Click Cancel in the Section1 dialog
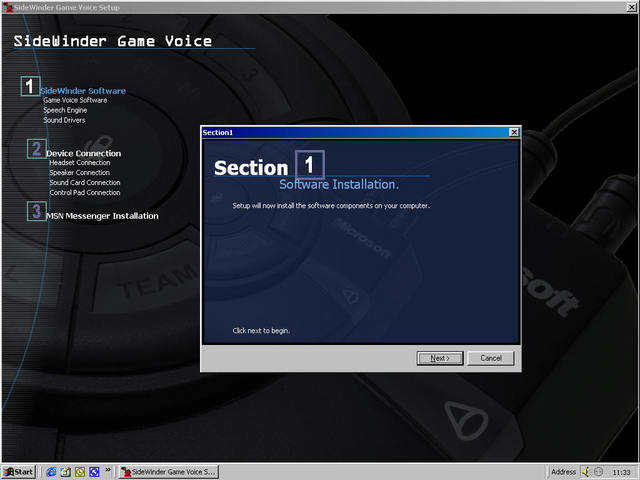Screen dimensions: 640x480 (491, 358)
